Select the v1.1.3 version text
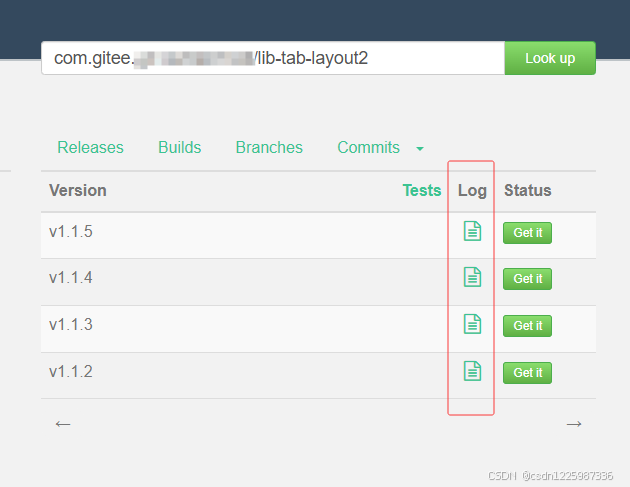Image resolution: width=630 pixels, height=487 pixels. [x=71, y=324]
